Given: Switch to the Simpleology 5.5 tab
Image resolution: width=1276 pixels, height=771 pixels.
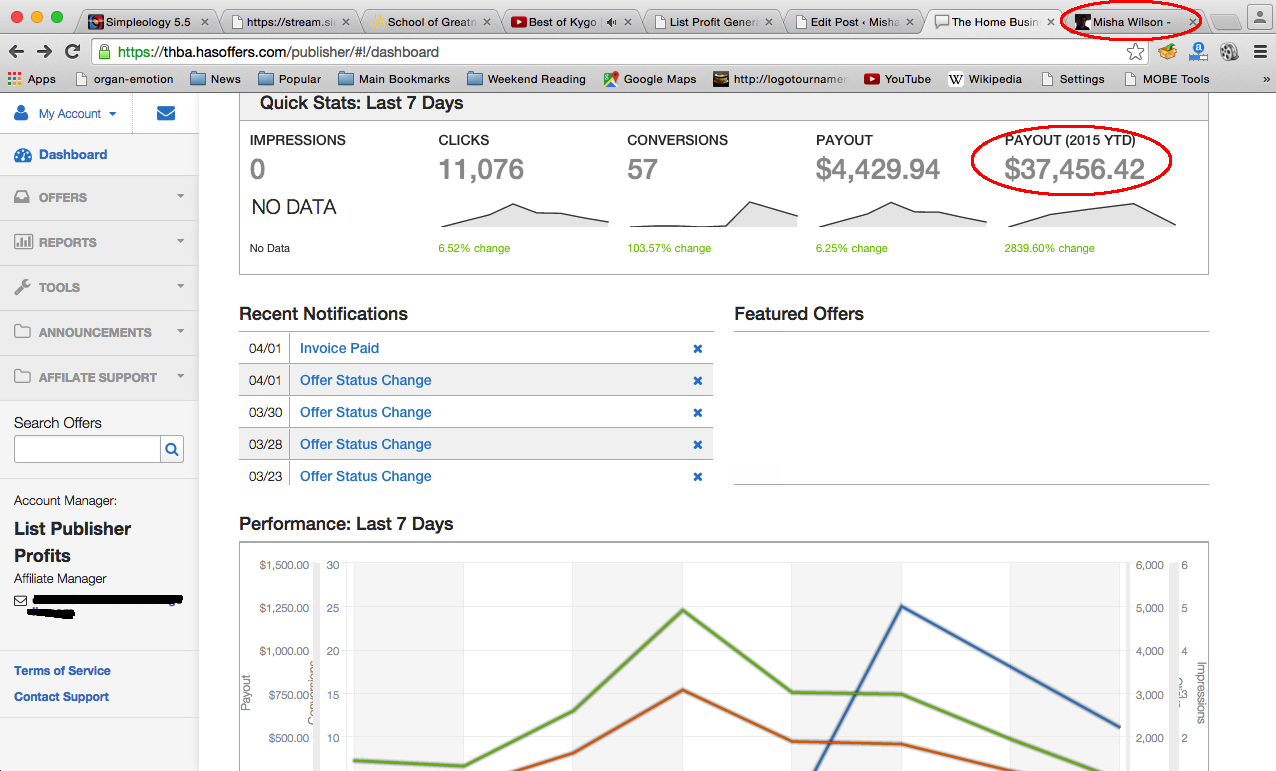Looking at the screenshot, I should tap(147, 22).
